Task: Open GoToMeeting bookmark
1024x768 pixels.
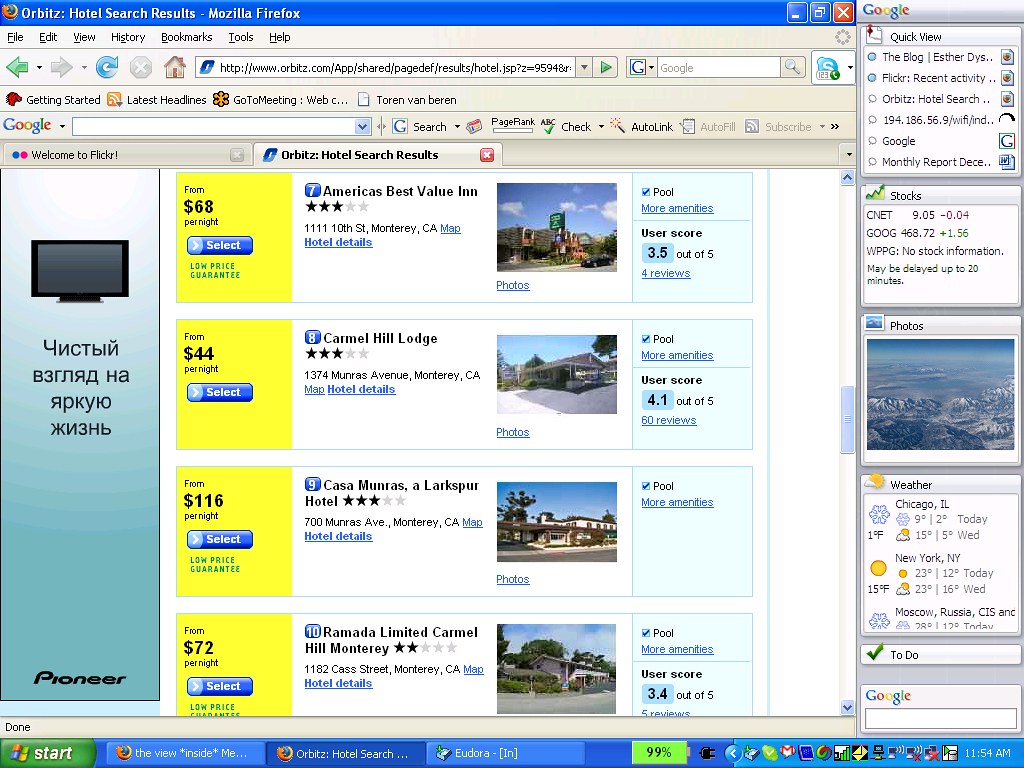Action: [x=281, y=100]
